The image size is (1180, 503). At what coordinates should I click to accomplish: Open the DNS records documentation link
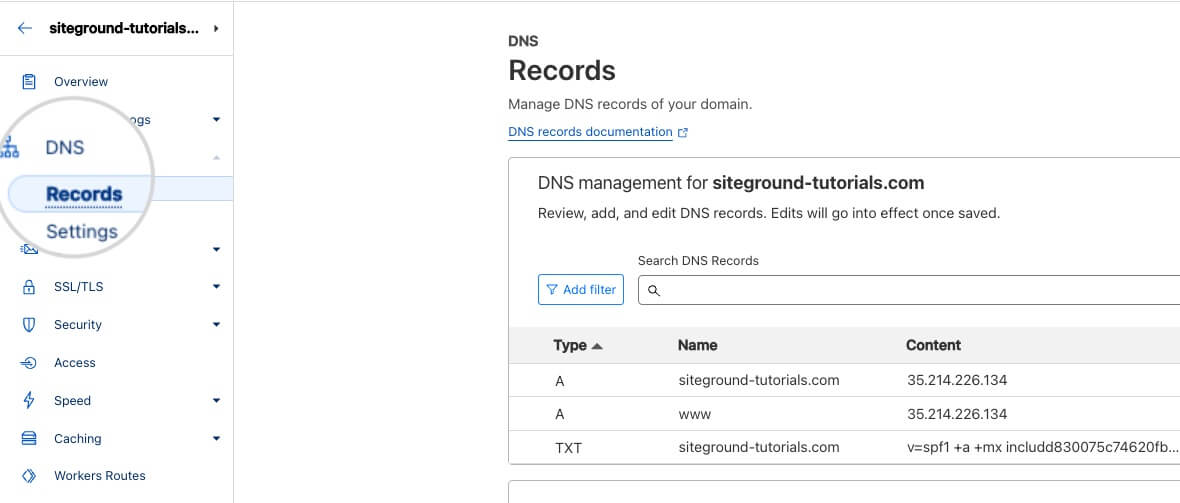coord(590,132)
